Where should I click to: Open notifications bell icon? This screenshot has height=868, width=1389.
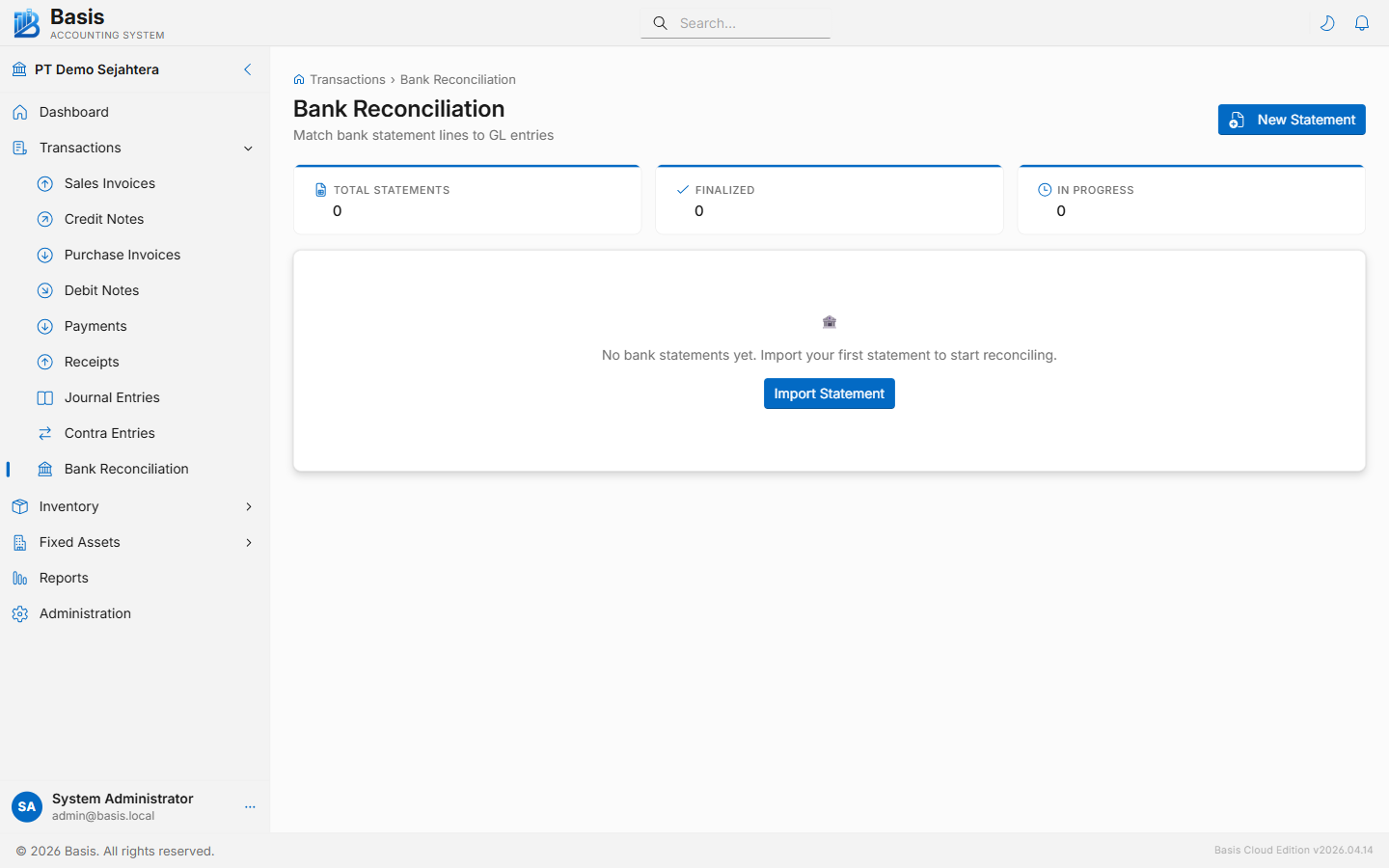1362,23
